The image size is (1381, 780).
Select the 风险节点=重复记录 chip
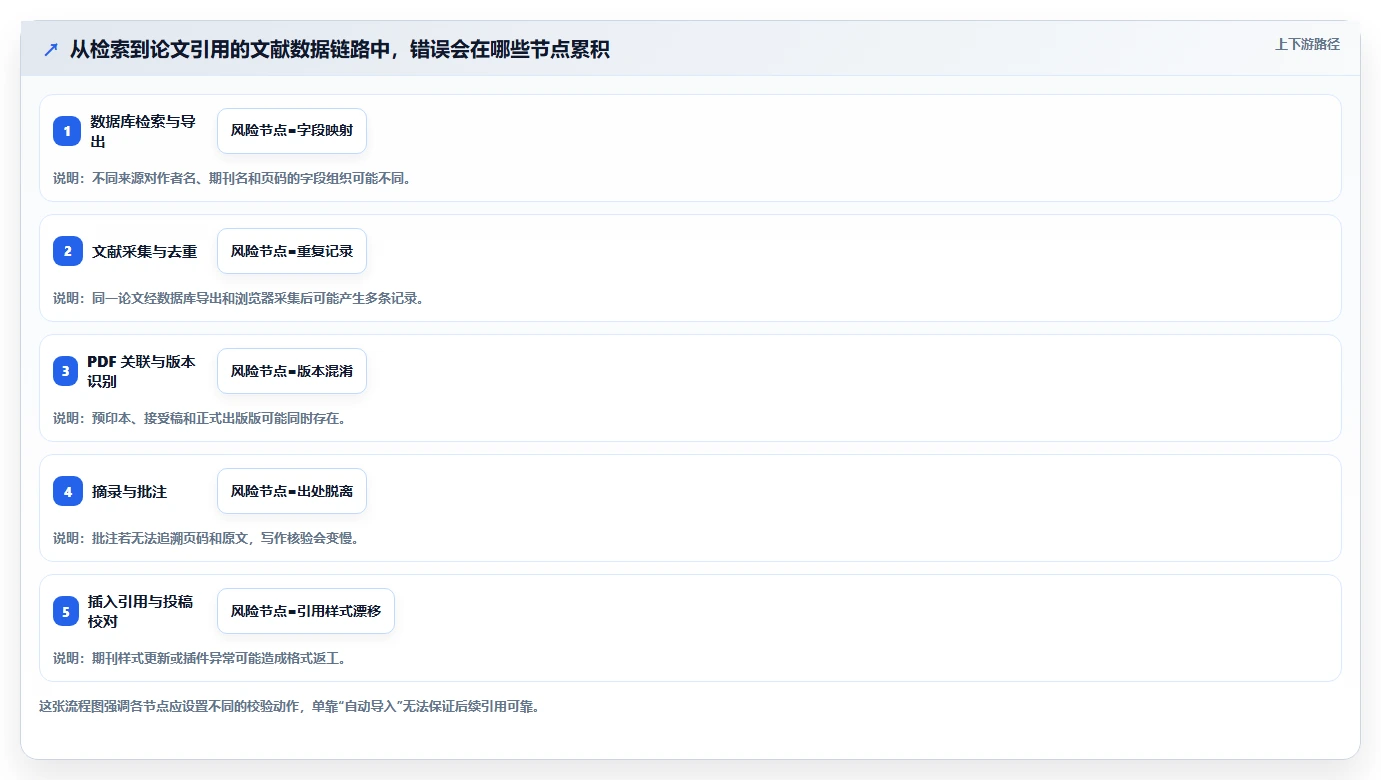(x=292, y=251)
